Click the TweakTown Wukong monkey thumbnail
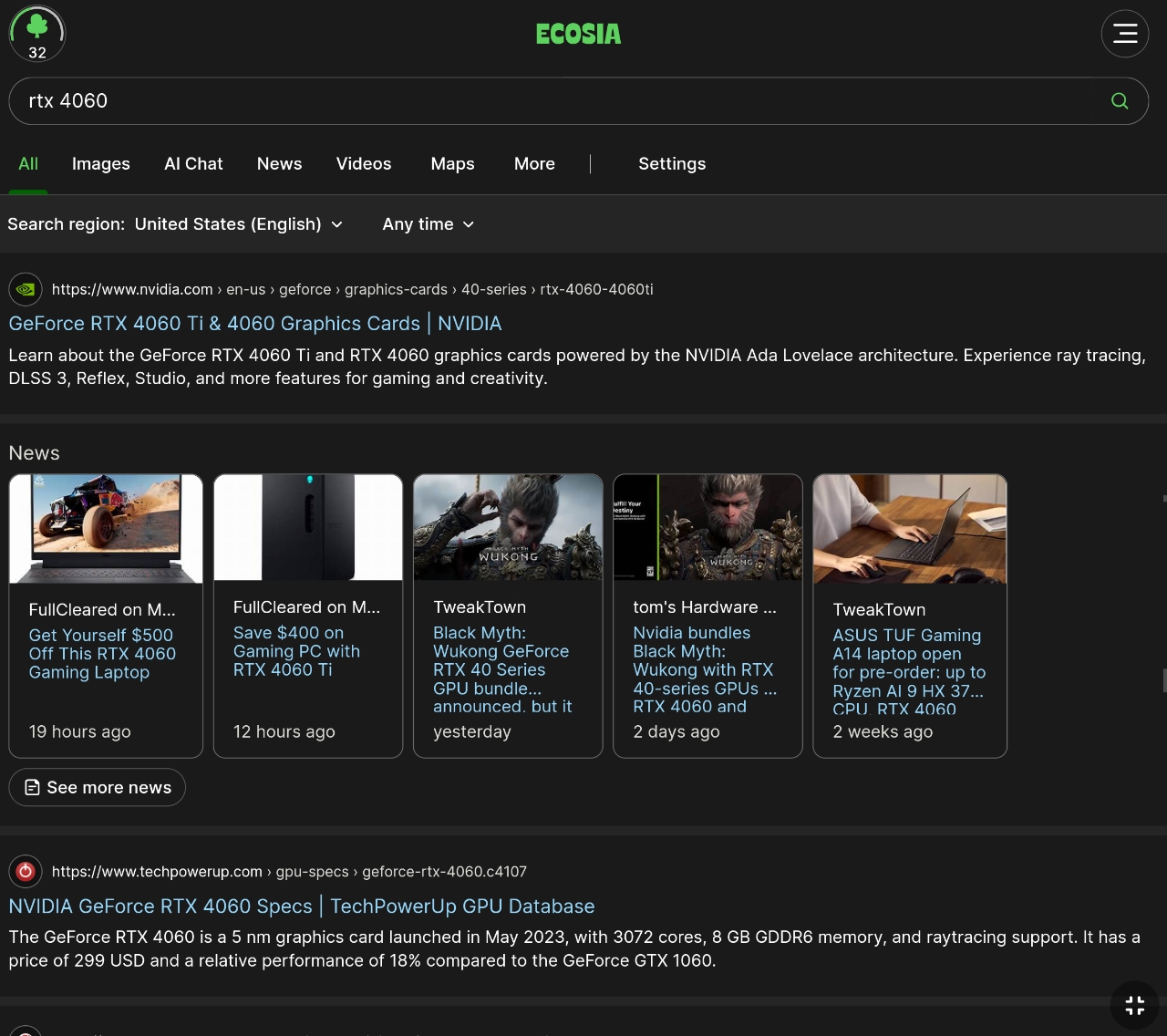The image size is (1167, 1036). (508, 527)
